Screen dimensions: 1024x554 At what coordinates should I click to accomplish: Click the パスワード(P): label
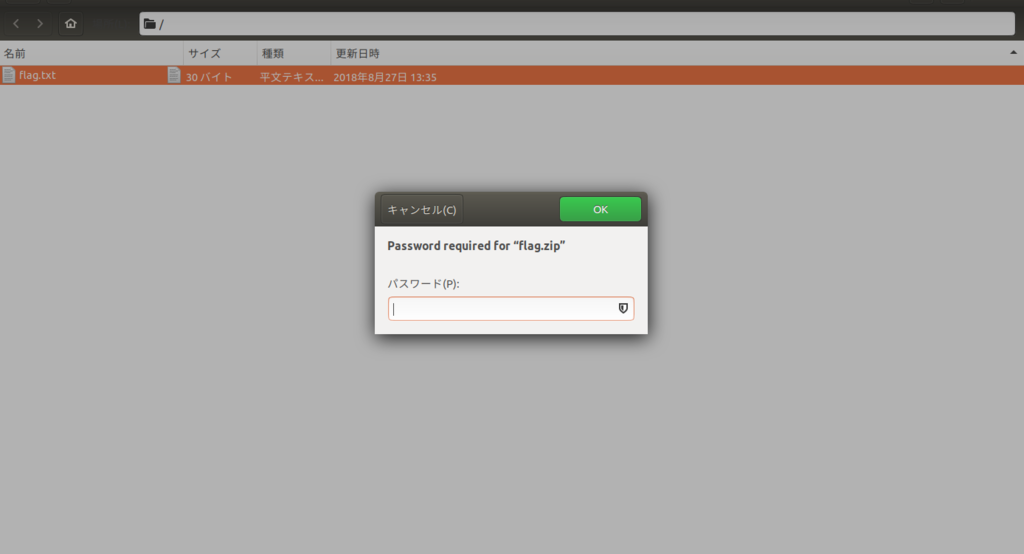(x=423, y=284)
